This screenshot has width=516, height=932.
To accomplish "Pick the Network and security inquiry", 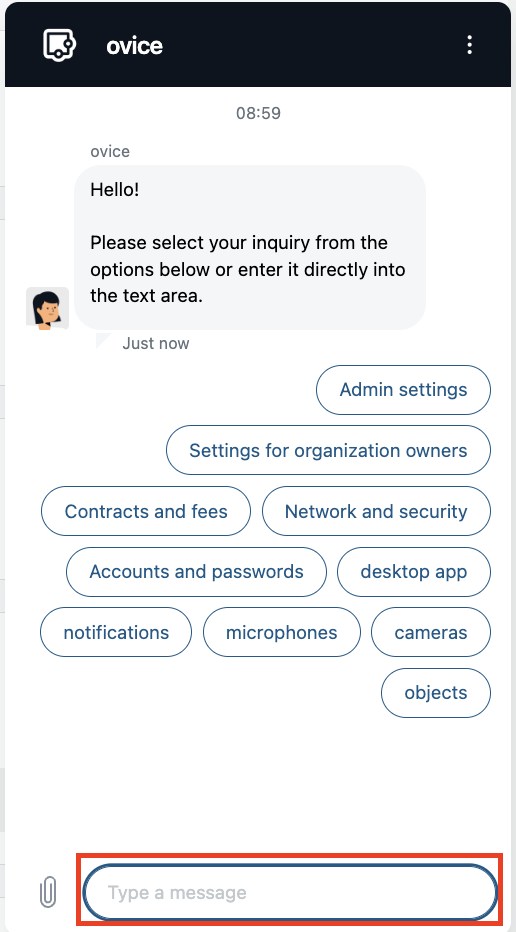I will pyautogui.click(x=376, y=511).
